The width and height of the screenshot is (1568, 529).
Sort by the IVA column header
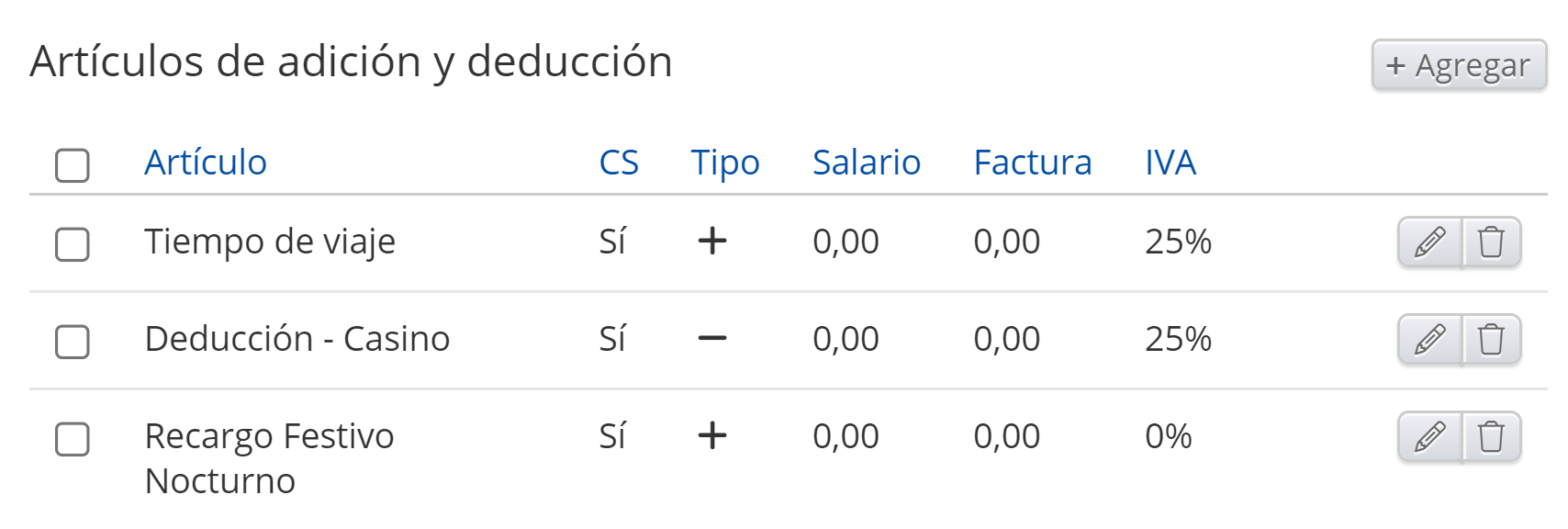[x=1170, y=163]
